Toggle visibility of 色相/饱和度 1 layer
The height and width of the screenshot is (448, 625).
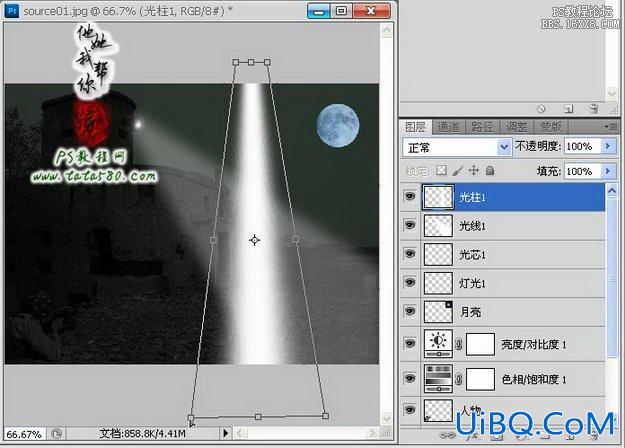410,378
